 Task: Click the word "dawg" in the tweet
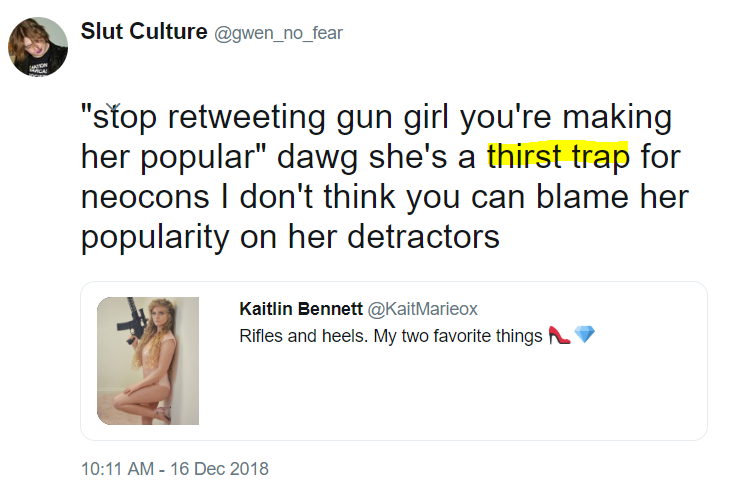[317, 158]
